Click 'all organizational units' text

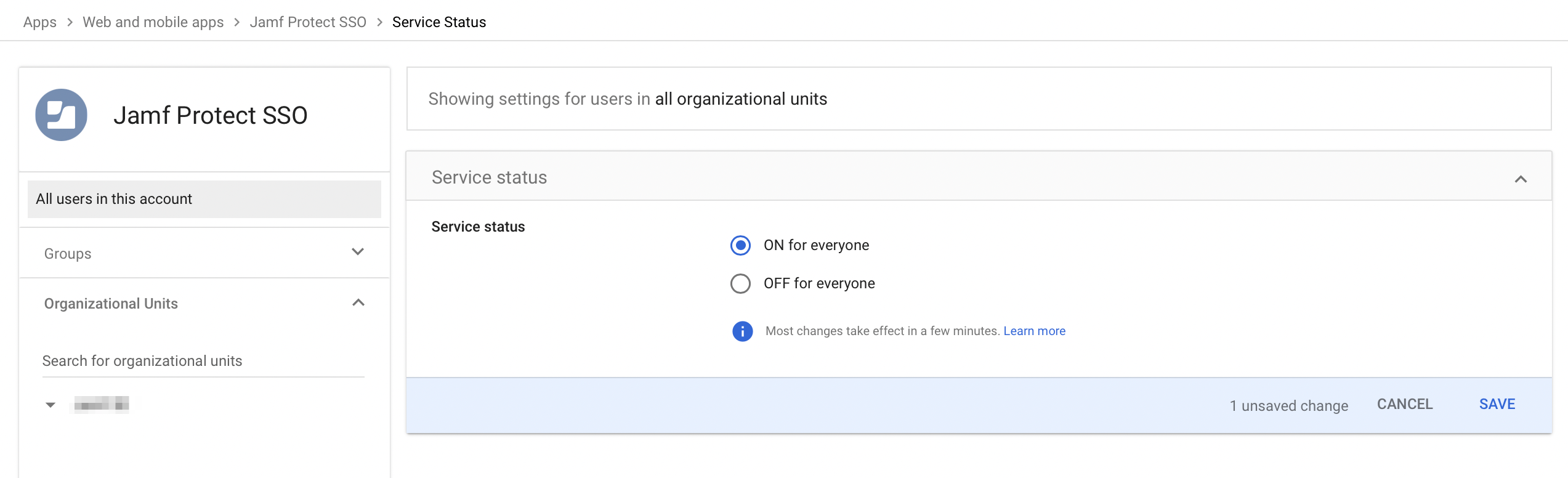(x=741, y=99)
